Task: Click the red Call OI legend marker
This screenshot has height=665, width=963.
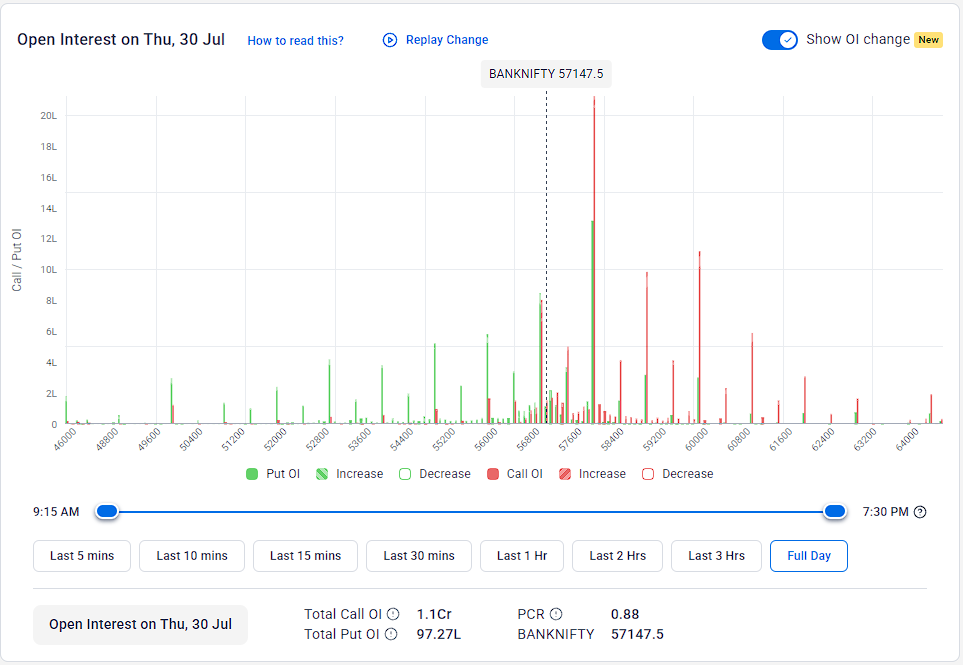Action: [493, 474]
